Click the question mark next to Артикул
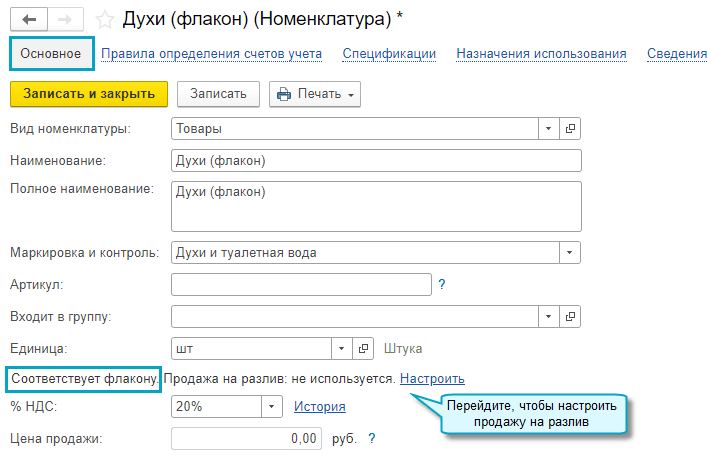The image size is (707, 458). 442,285
